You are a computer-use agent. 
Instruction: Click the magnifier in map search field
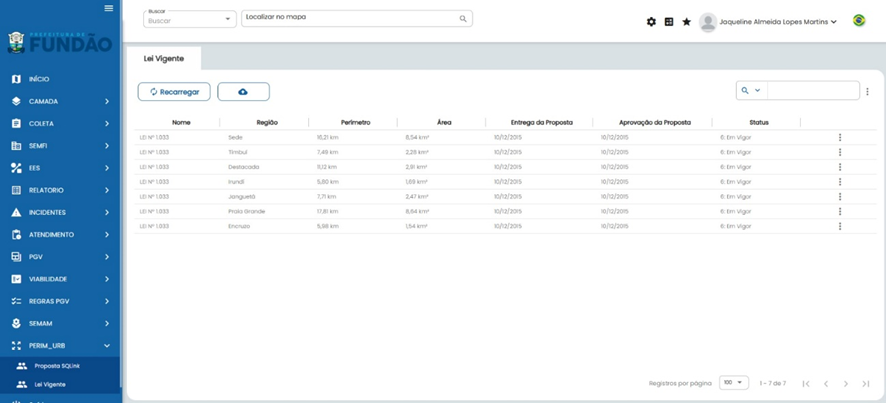tap(463, 19)
